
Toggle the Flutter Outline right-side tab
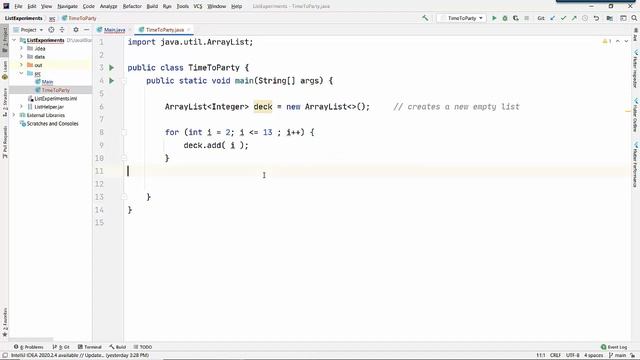point(636,115)
